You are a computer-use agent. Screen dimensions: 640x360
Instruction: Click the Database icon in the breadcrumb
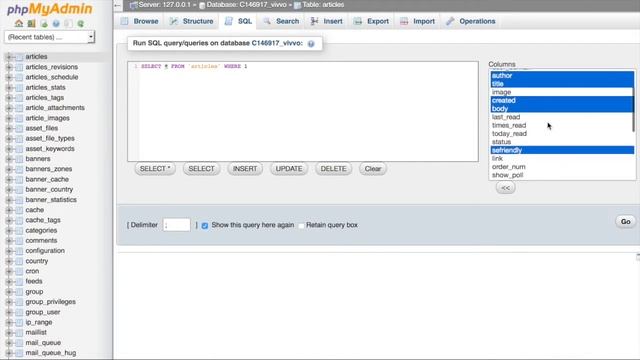[202, 5]
